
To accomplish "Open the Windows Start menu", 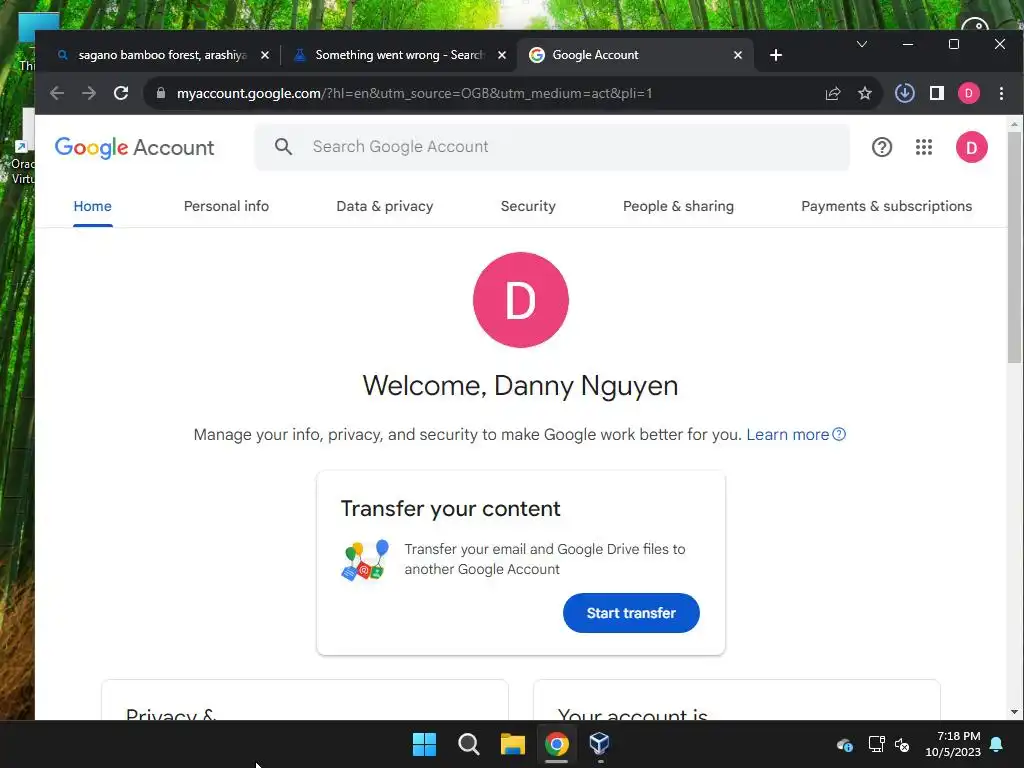I will click(x=424, y=744).
